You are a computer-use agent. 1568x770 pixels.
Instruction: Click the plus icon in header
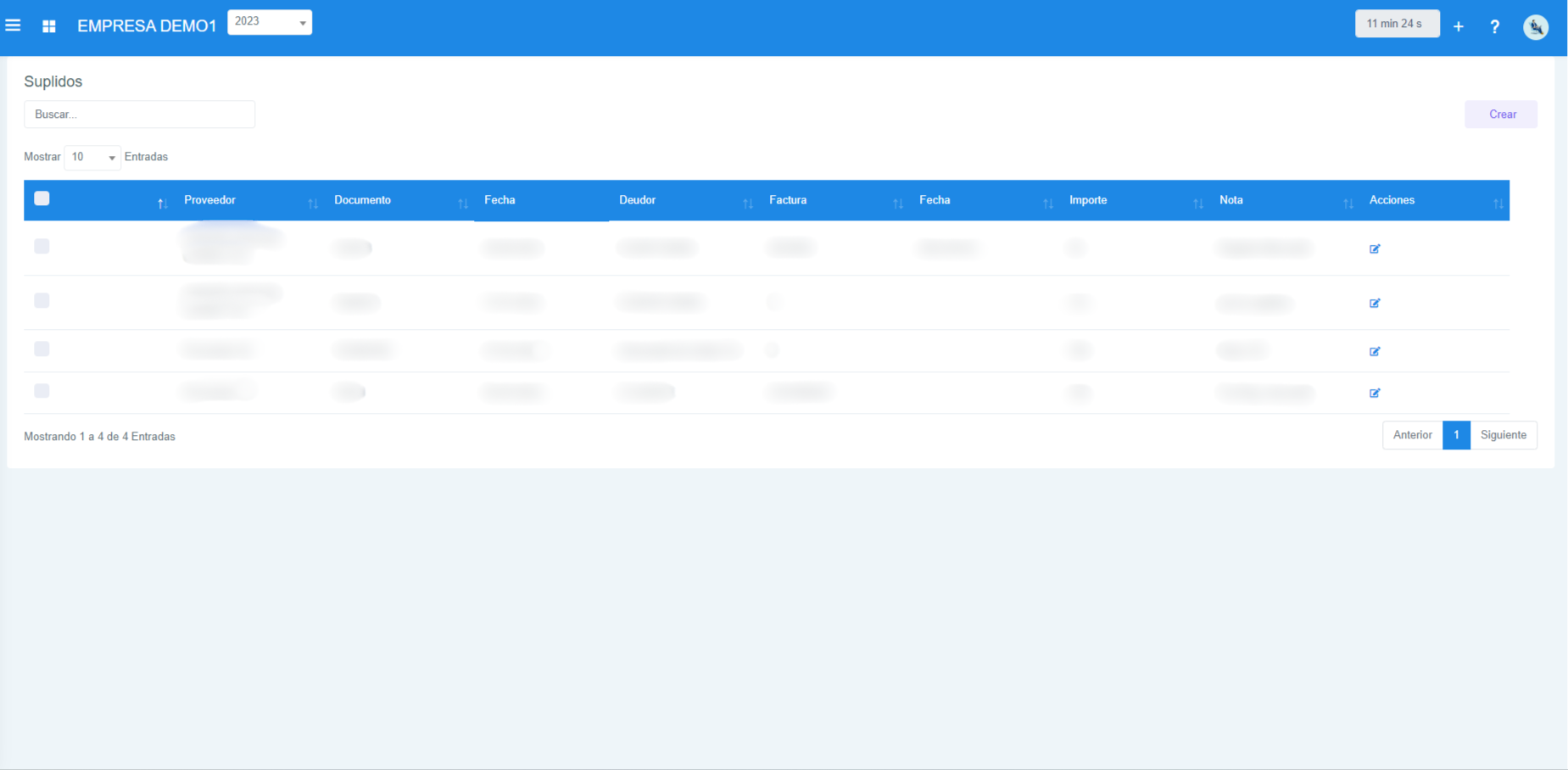coord(1458,26)
